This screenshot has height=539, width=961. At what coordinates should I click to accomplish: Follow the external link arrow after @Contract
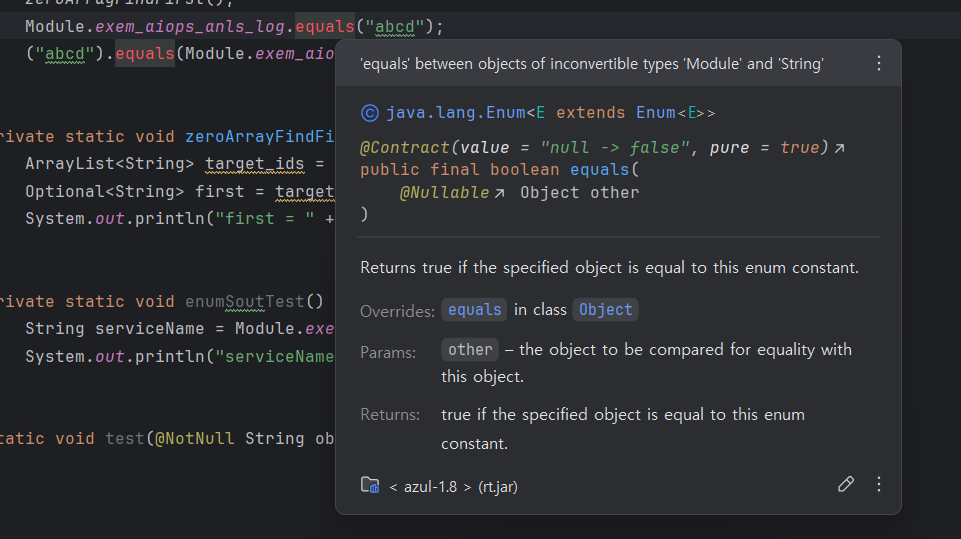pyautogui.click(x=840, y=148)
